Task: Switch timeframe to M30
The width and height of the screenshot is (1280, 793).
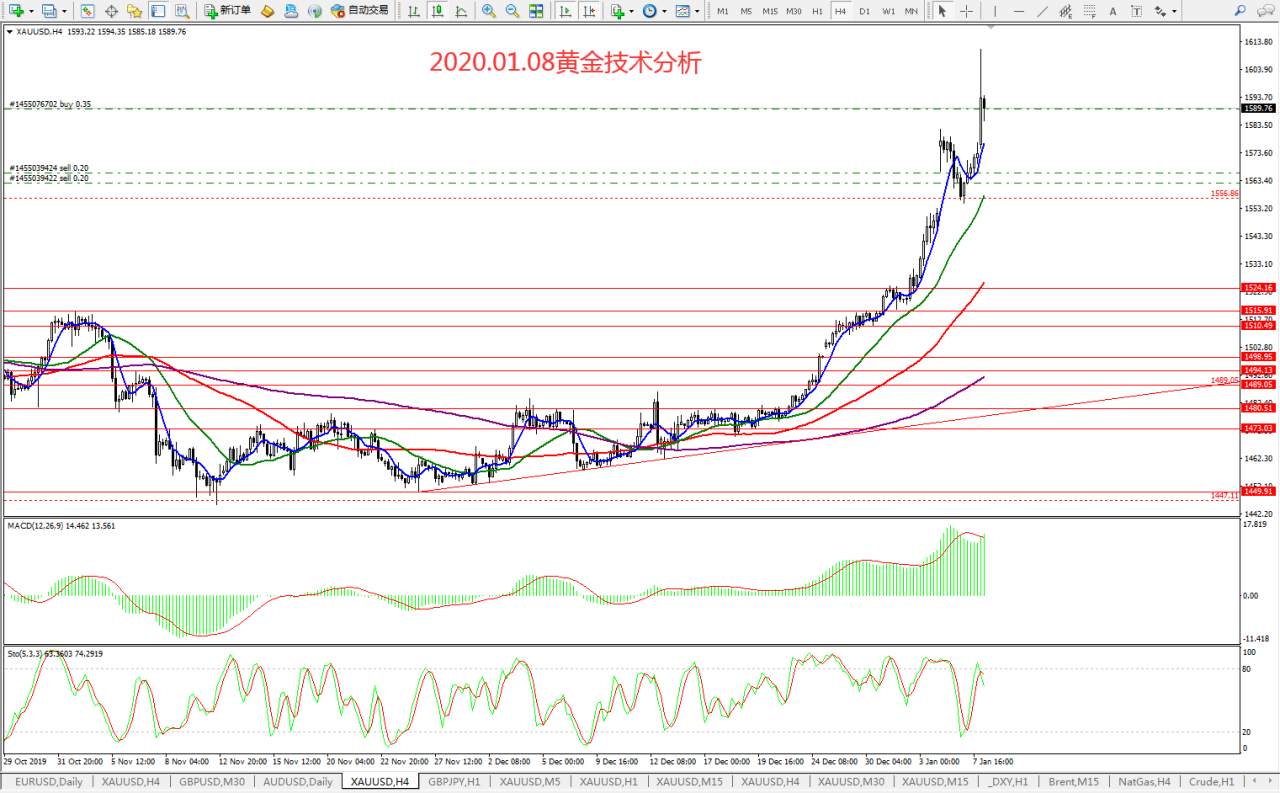Action: point(794,10)
